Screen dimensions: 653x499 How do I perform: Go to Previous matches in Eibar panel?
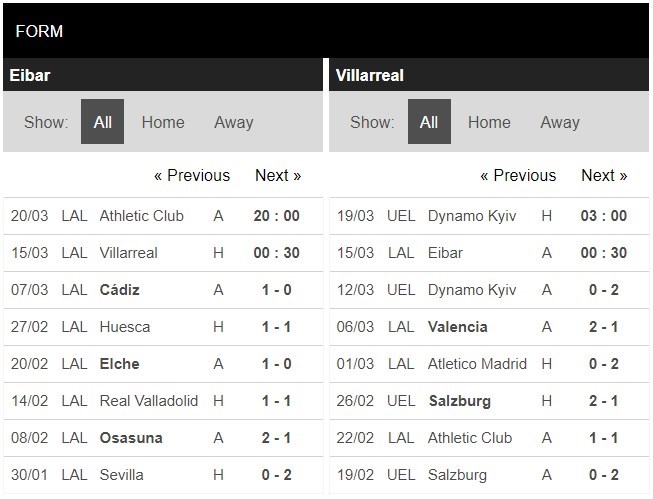click(x=192, y=175)
